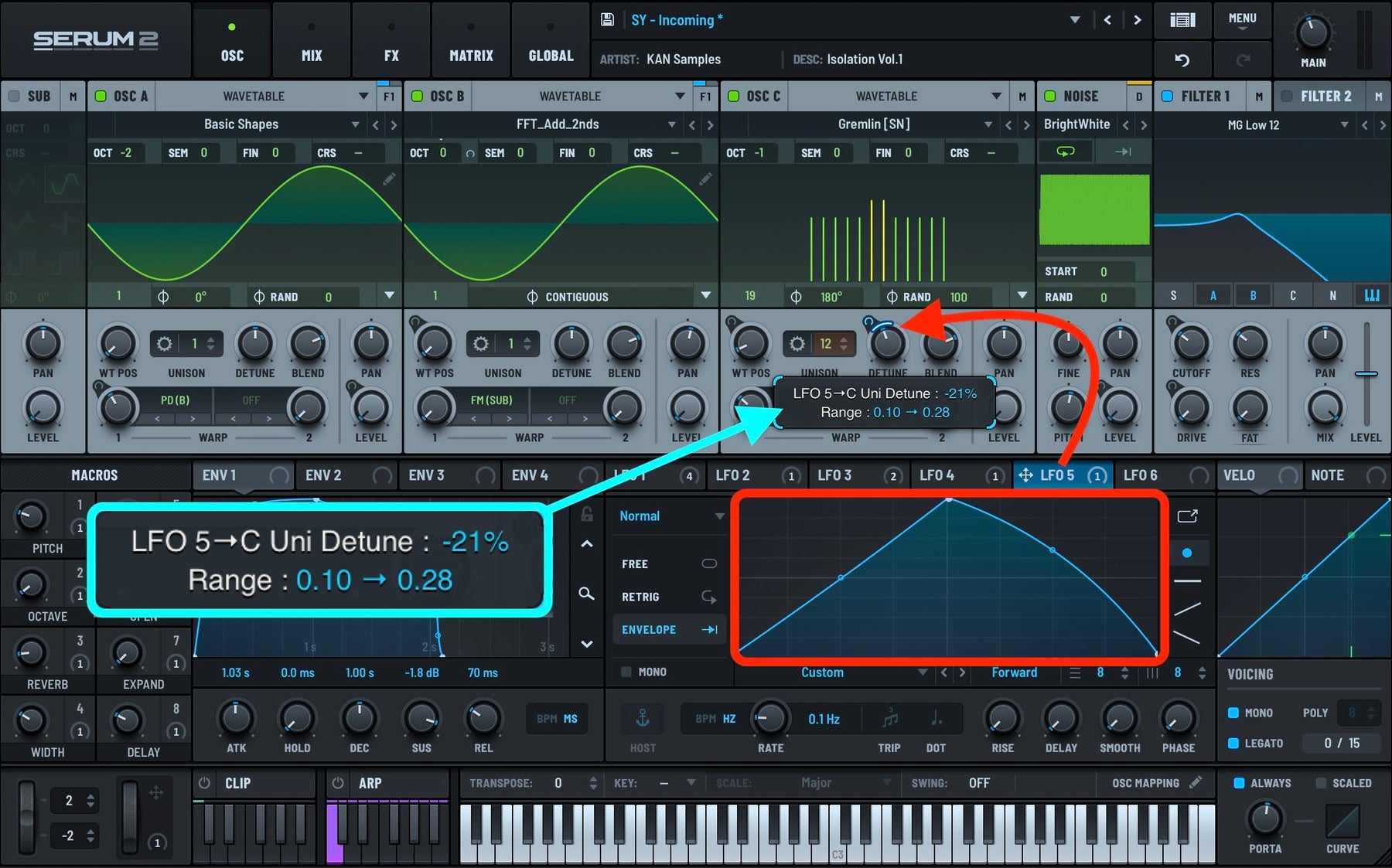The width and height of the screenshot is (1392, 868).
Task: Click the OSC mapping pencil icon
Action: tap(1196, 782)
